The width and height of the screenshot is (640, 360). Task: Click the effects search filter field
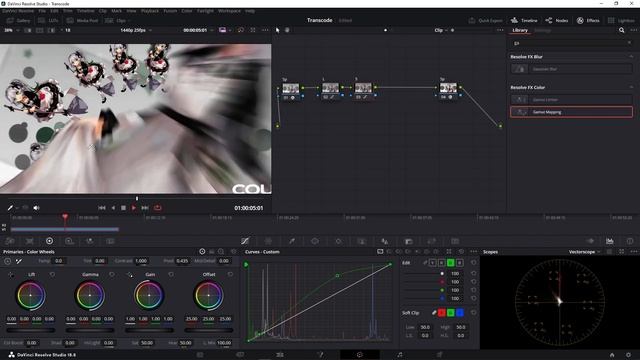tap(571, 43)
